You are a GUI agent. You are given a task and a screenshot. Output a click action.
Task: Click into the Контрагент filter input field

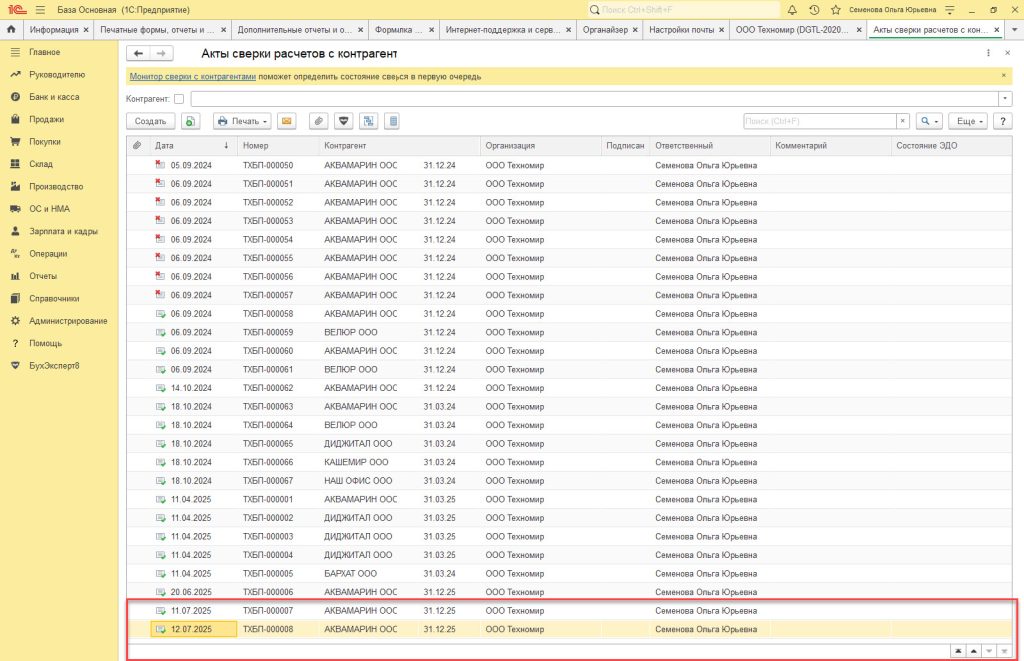click(594, 99)
